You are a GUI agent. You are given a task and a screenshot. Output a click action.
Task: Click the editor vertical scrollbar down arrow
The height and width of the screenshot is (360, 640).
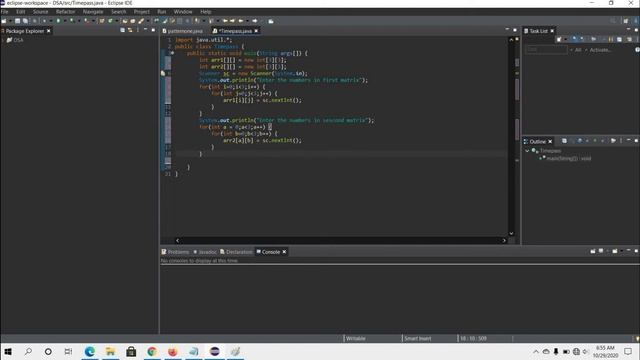511,233
